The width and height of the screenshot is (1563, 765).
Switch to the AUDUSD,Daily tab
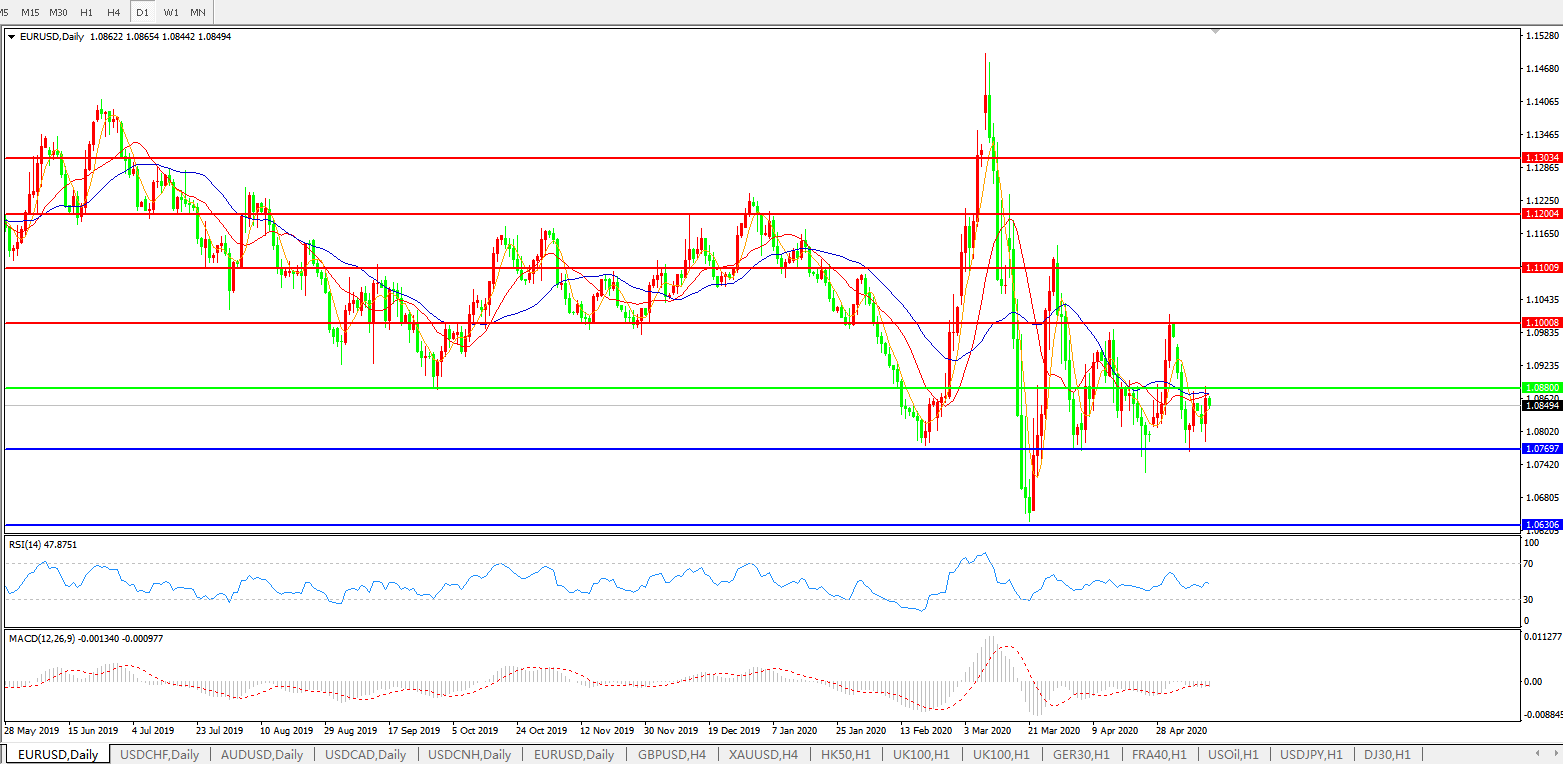coord(262,755)
